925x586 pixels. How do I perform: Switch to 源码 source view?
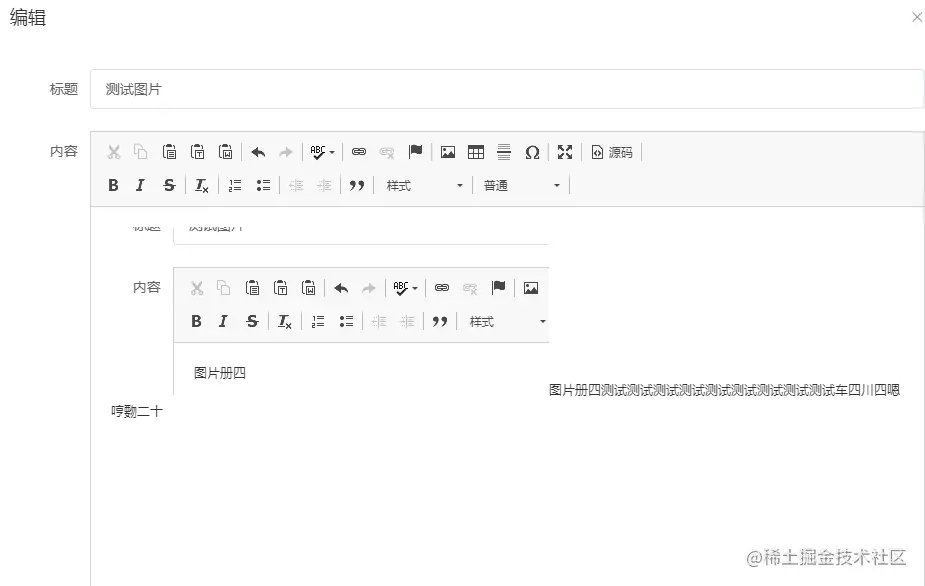tap(612, 152)
